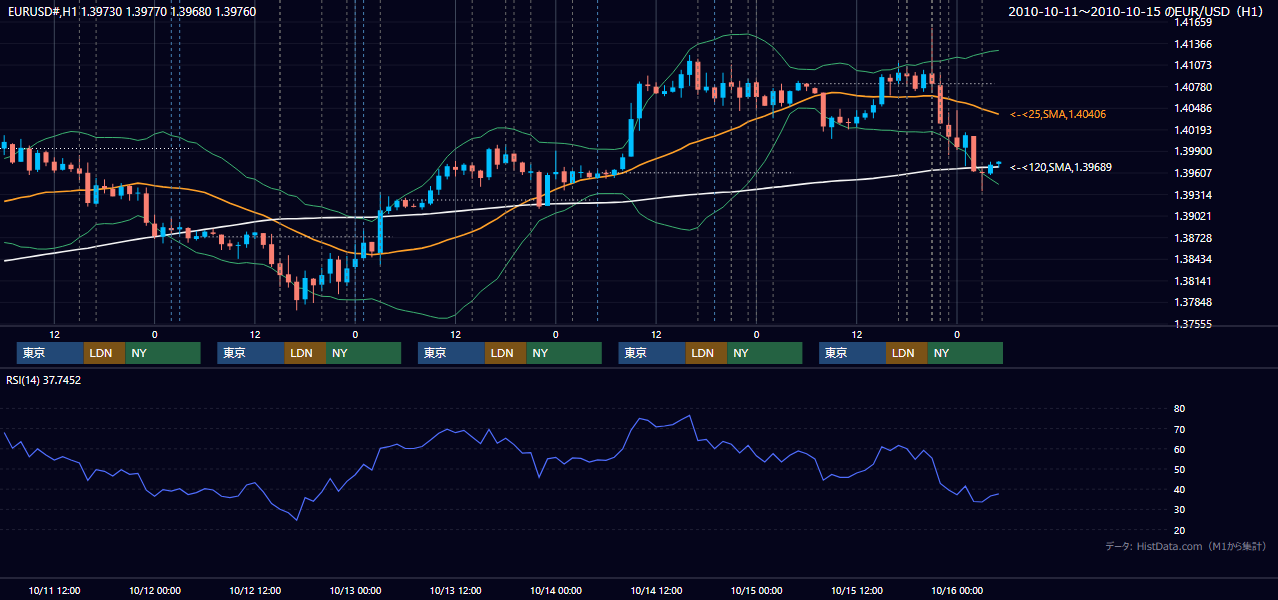This screenshot has width=1278, height=600.
Task: Click price axis value 1.41366
Action: pyautogui.click(x=1192, y=44)
